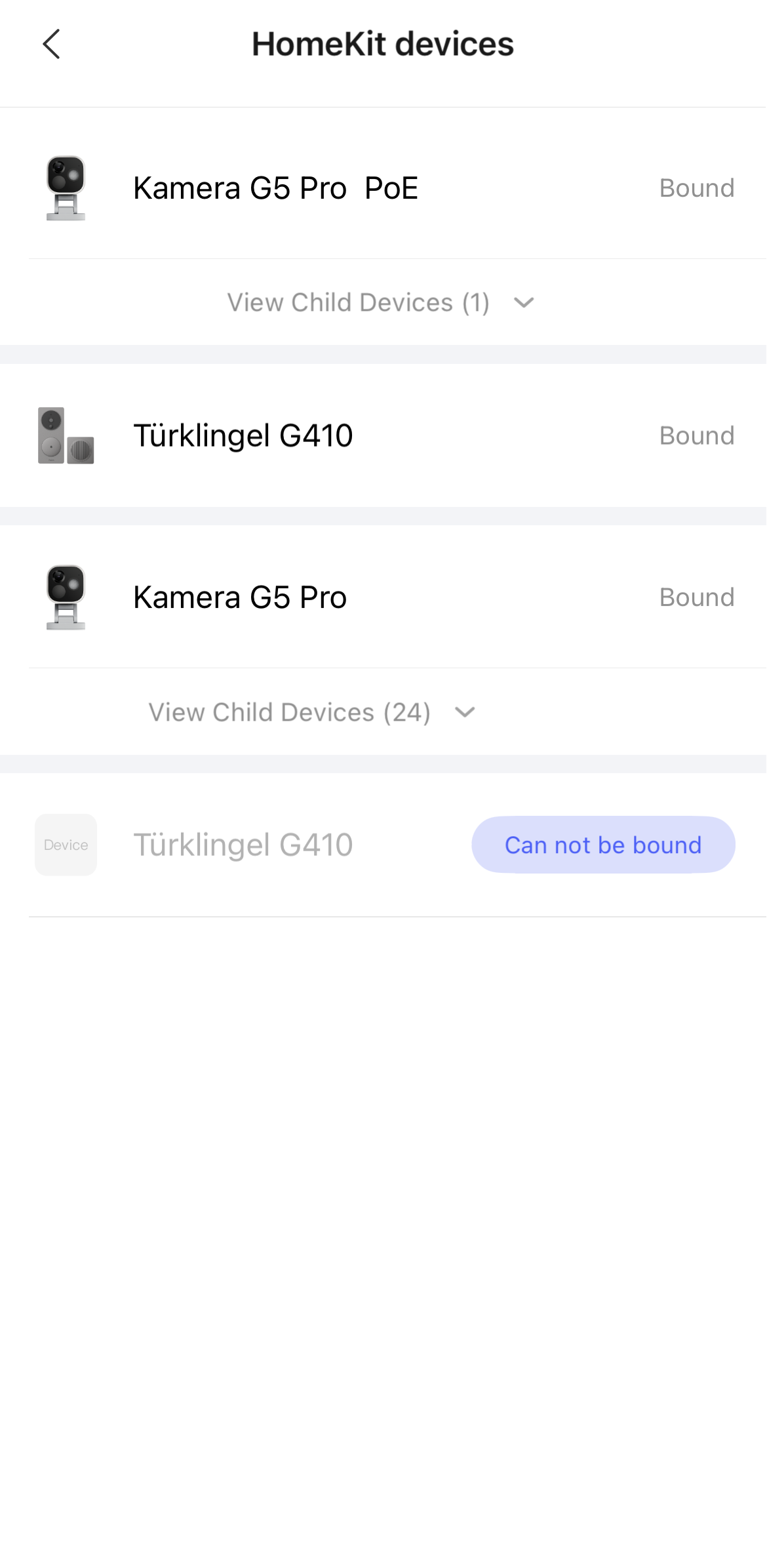Tap the Kamera G5 Pro camera thumbnail without PoE
Viewport: 767px width, 1568px height.
tap(66, 597)
